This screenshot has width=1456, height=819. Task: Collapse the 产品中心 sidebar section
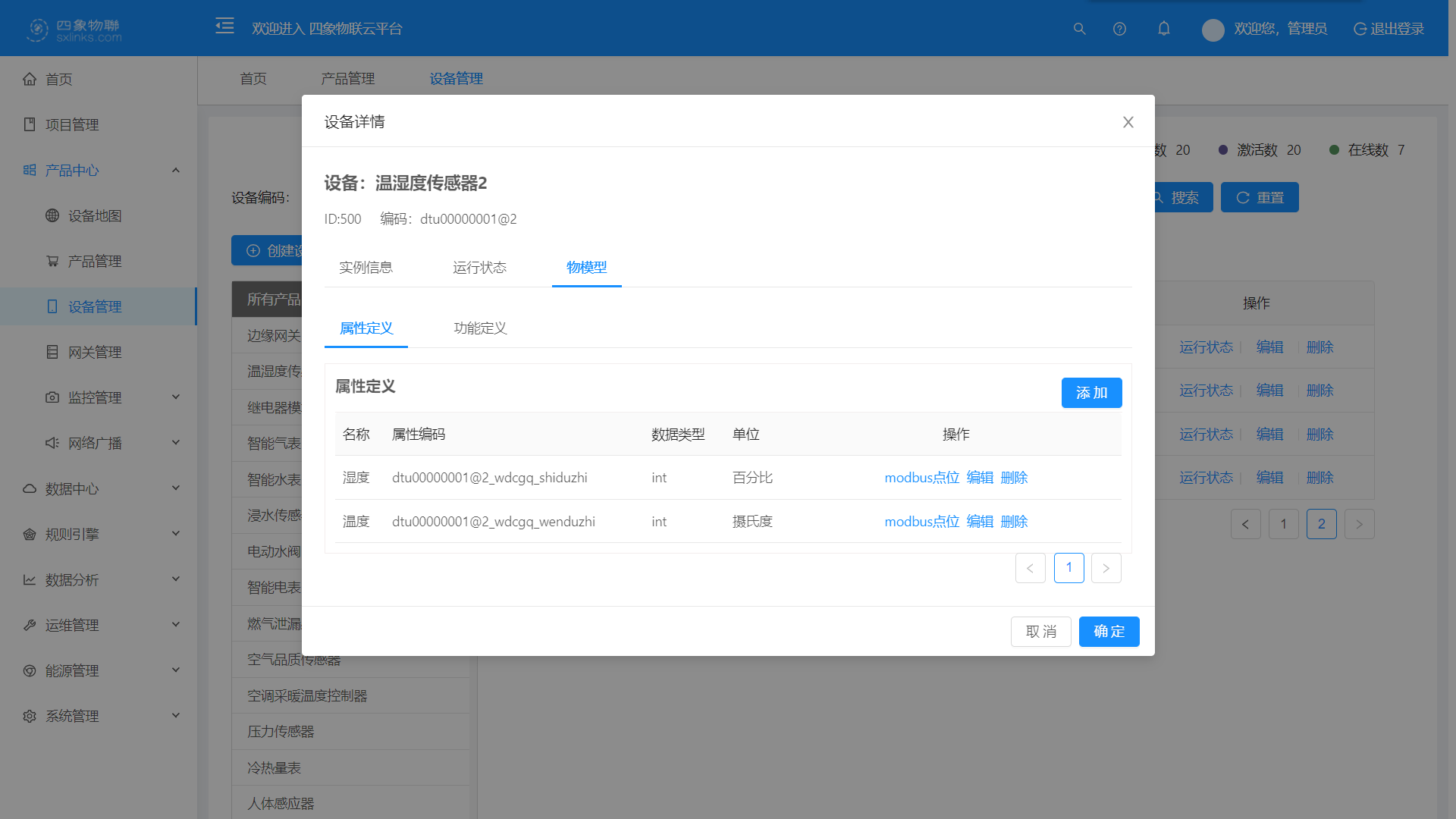pos(176,170)
